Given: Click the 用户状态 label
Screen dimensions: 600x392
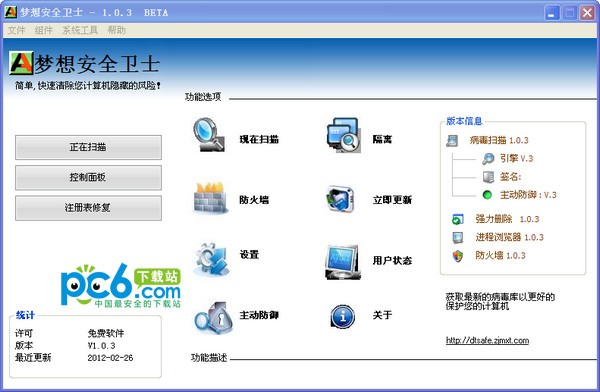Looking at the screenshot, I should (x=392, y=260).
